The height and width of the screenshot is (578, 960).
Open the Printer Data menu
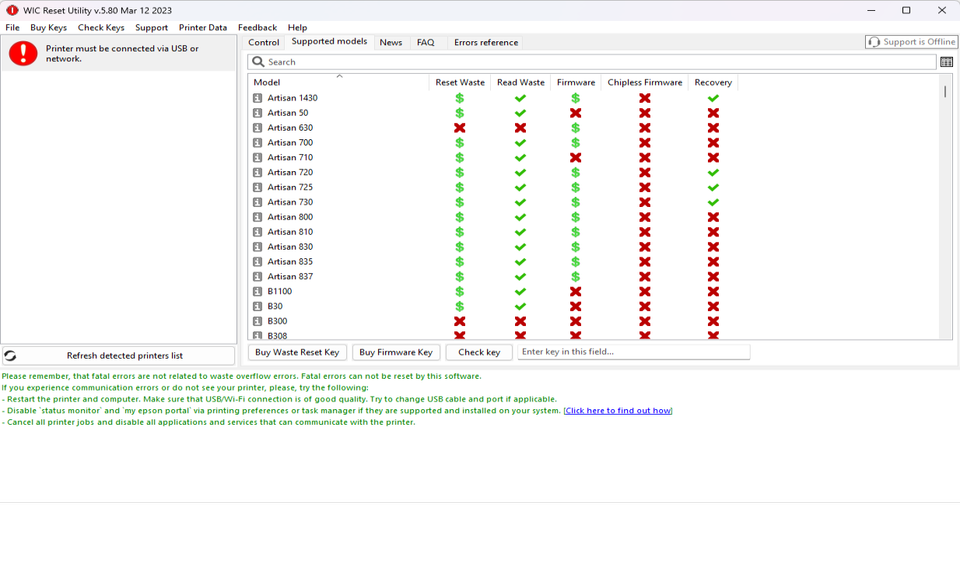pos(203,27)
